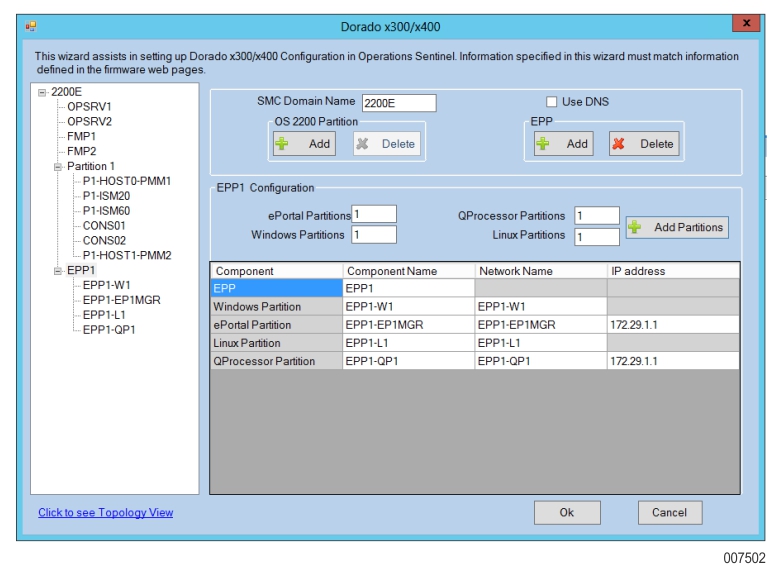Viewport: 775px width, 570px height.
Task: Select the Linux Partition row label
Action: [277, 343]
